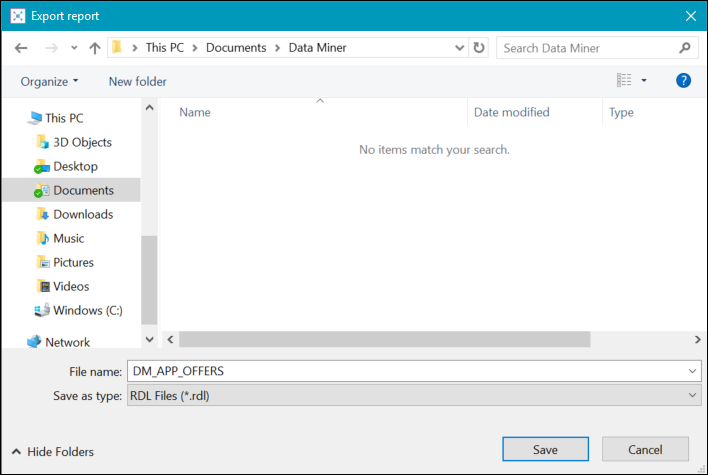Image resolution: width=708 pixels, height=475 pixels.
Task: Click the Export report app icon in title bar
Action: click(18, 16)
